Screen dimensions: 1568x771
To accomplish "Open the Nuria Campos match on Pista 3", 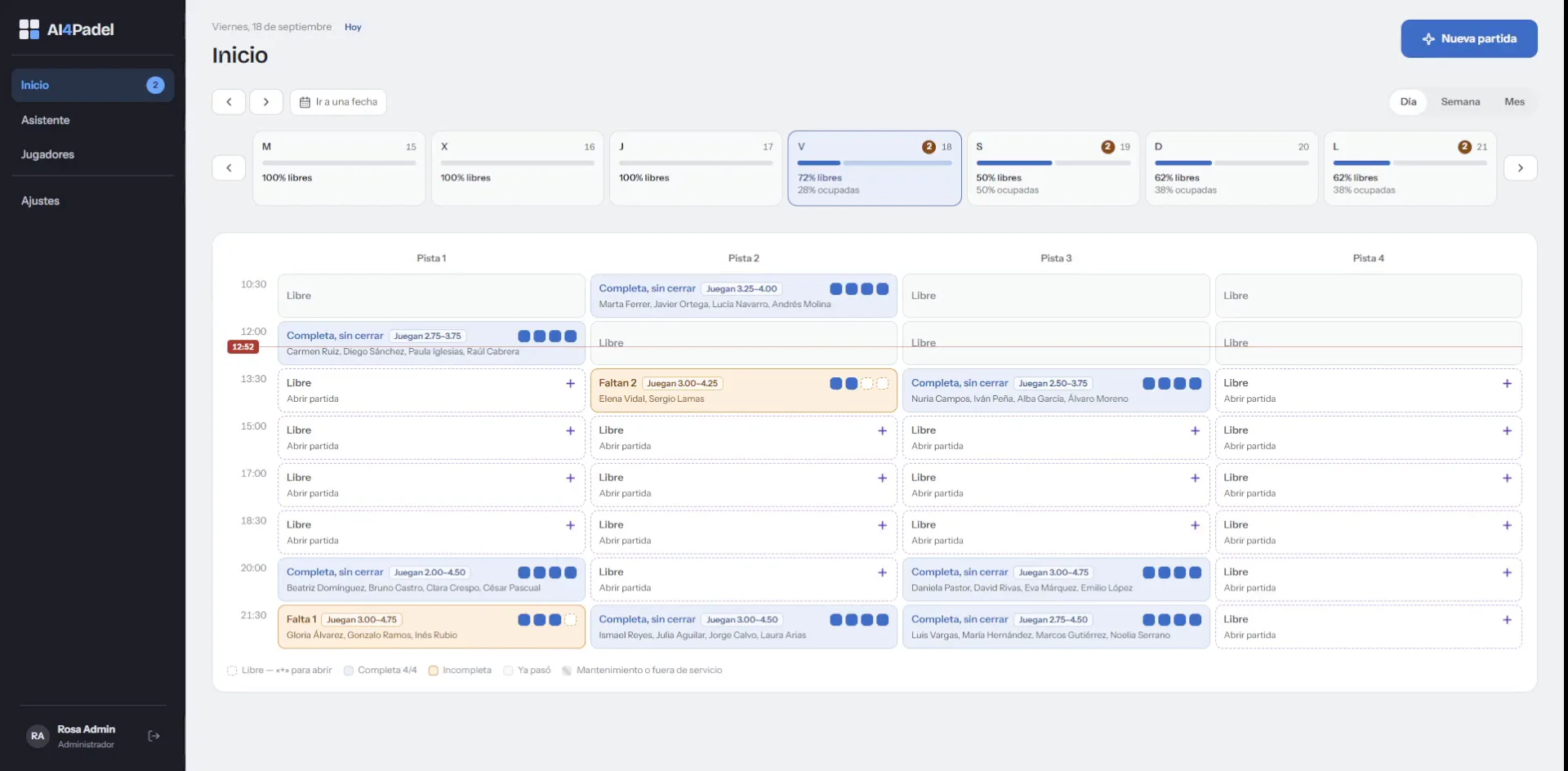I will click(x=1056, y=390).
